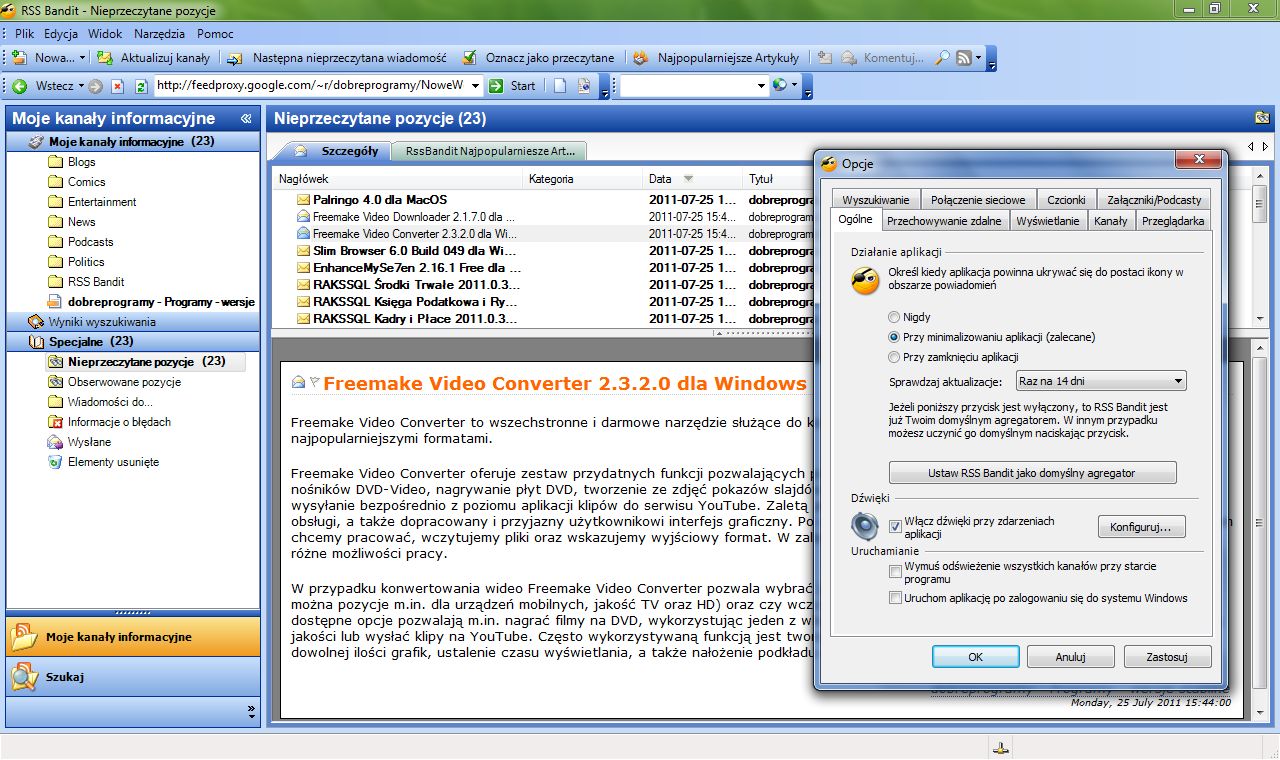Click the green Wstecz back arrow icon

click(19, 86)
